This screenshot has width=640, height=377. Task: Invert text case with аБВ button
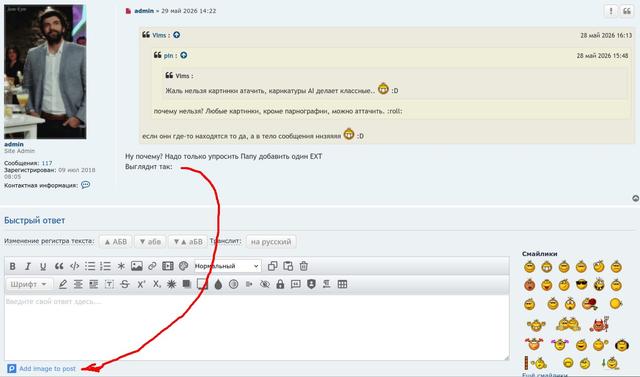[x=188, y=242]
